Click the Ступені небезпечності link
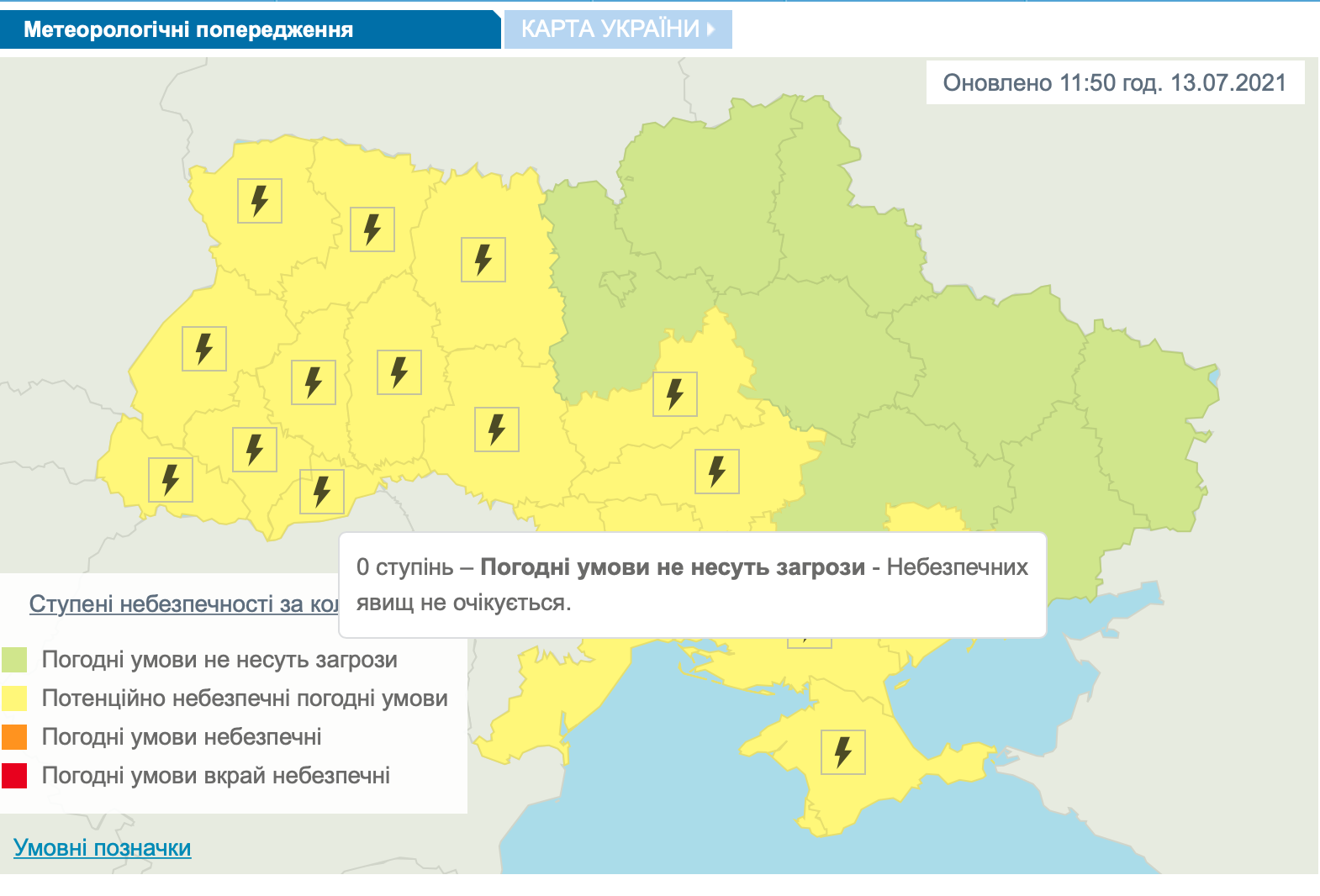1320x896 pixels. tap(183, 603)
